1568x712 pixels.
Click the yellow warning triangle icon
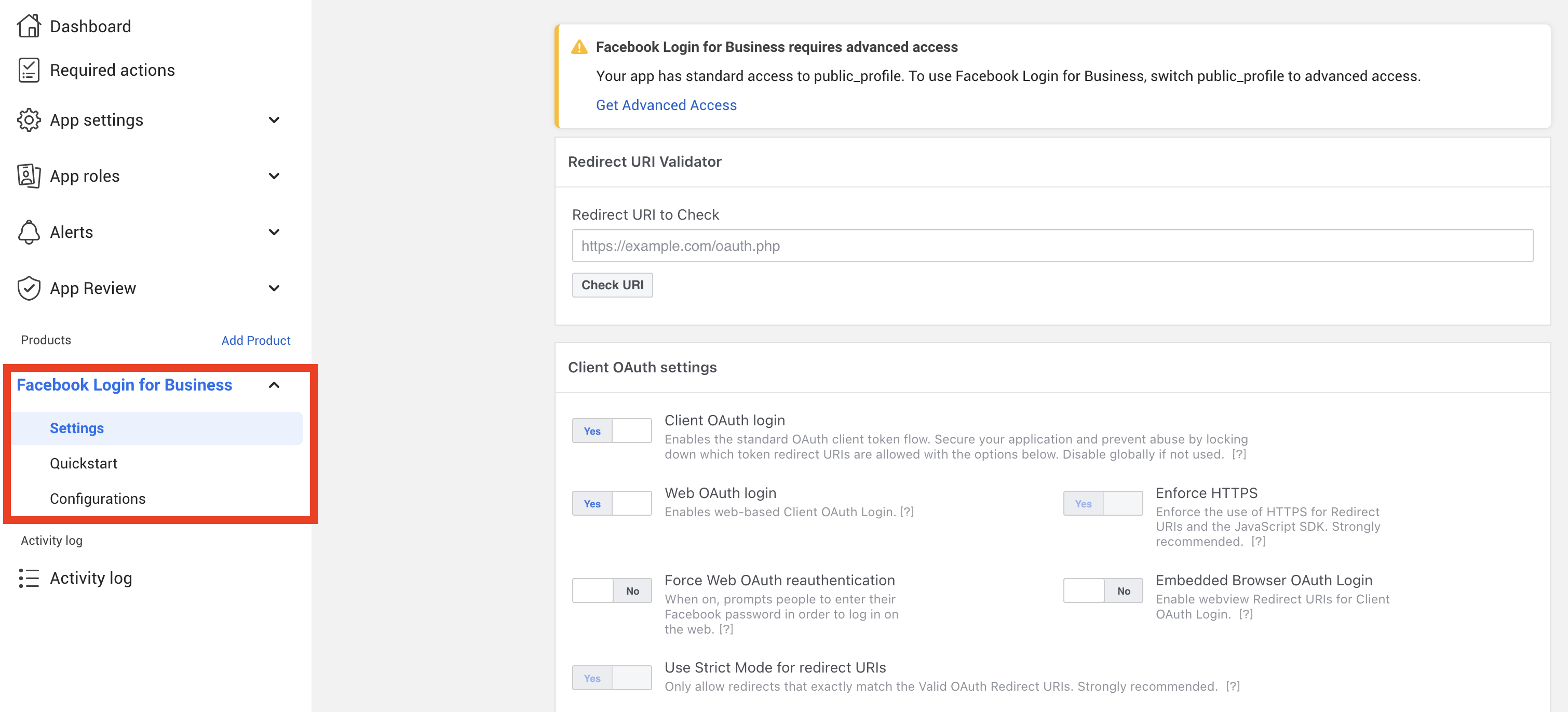pyautogui.click(x=579, y=47)
